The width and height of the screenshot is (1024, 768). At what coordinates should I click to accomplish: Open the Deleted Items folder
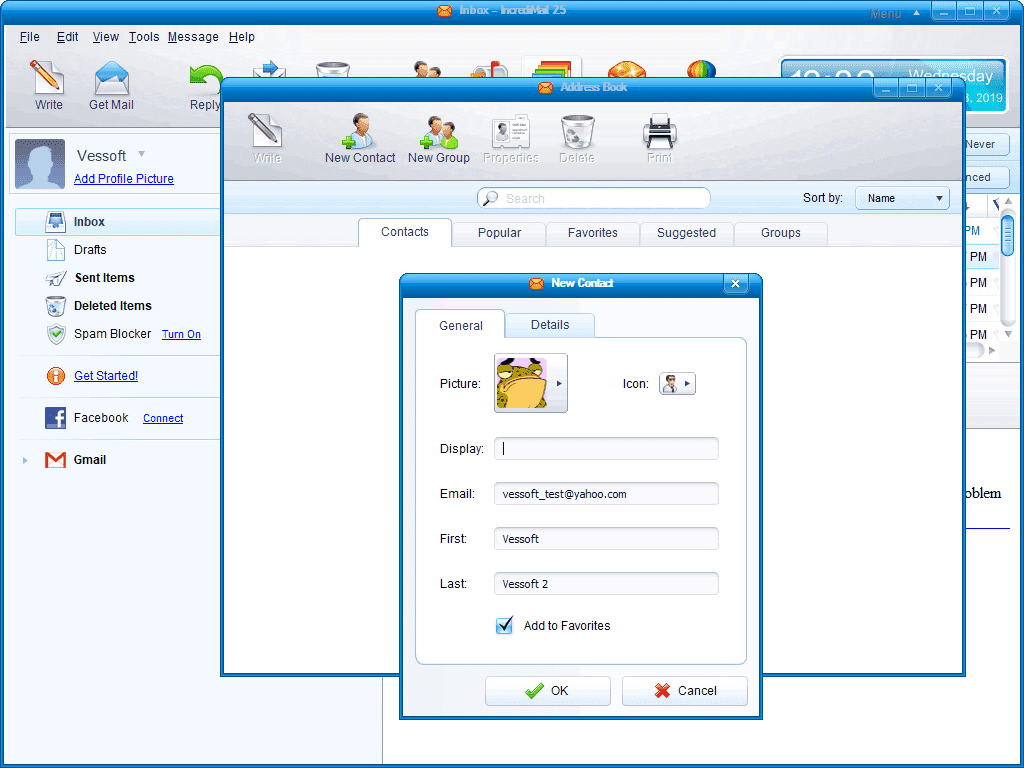[x=112, y=306]
